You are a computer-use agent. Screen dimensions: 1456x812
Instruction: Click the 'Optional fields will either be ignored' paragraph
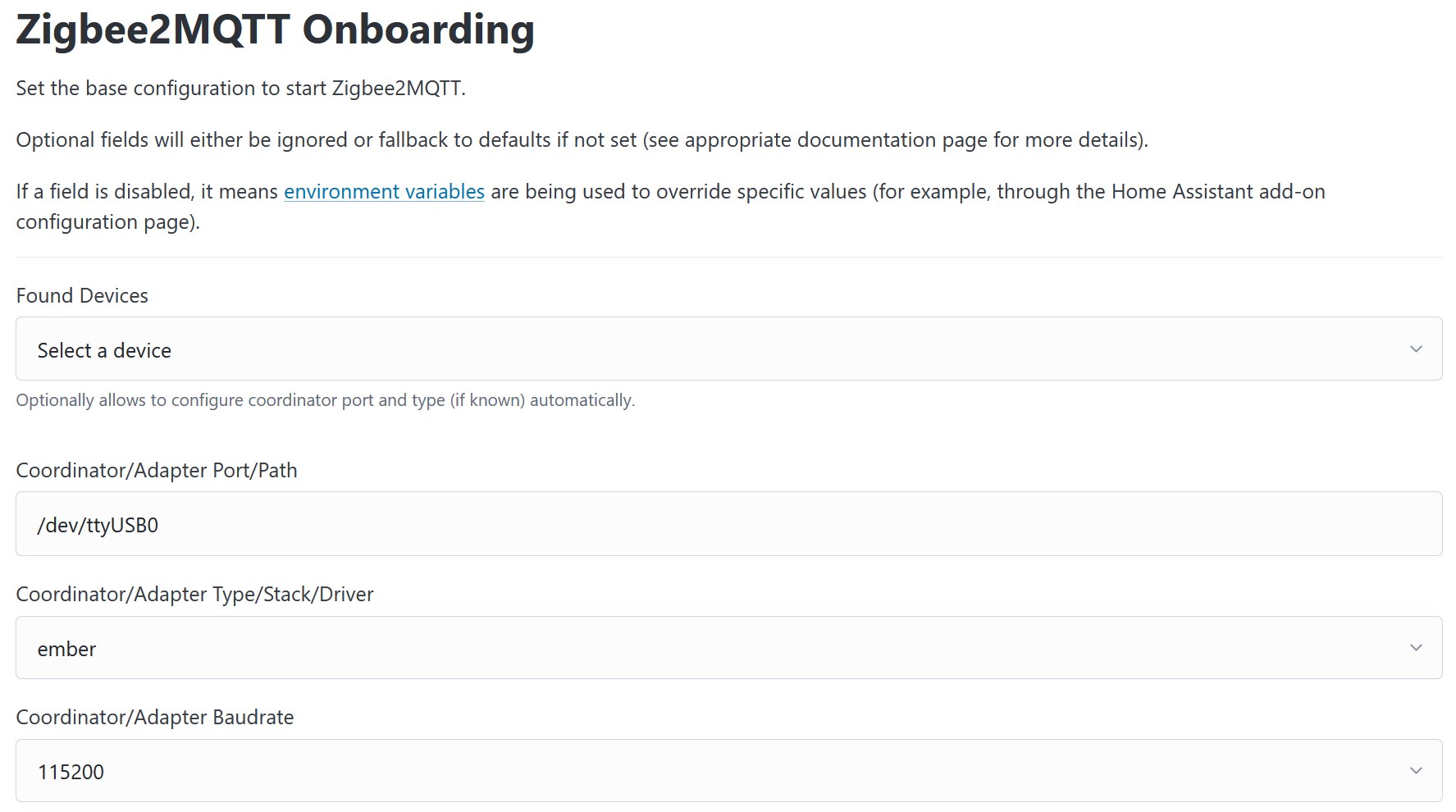[582, 140]
